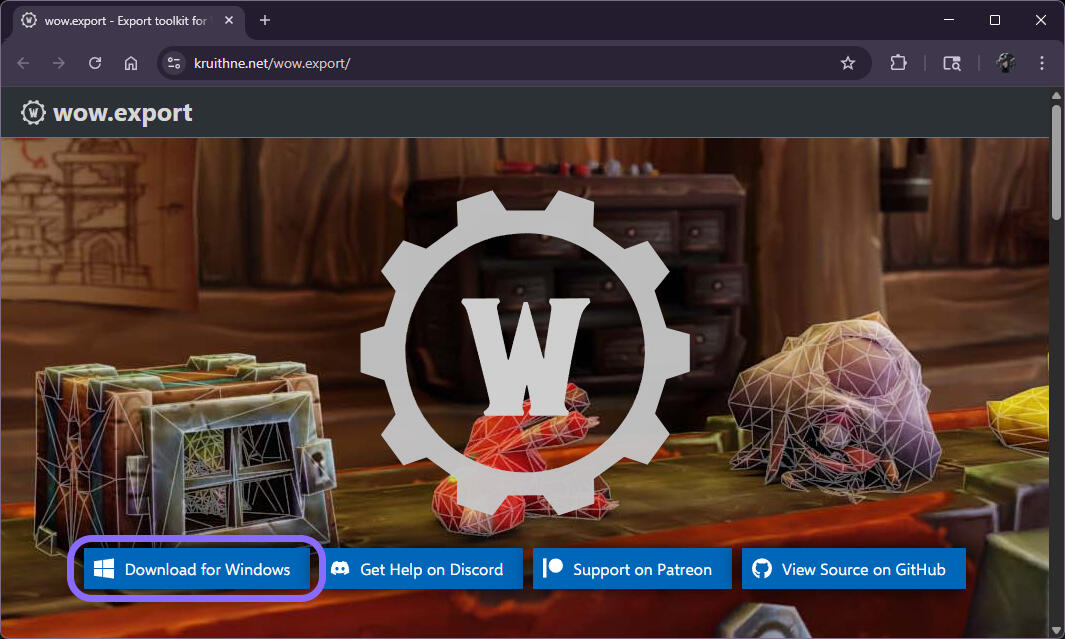Go to the browser home page
Viewport: 1065px width, 639px height.
click(131, 63)
